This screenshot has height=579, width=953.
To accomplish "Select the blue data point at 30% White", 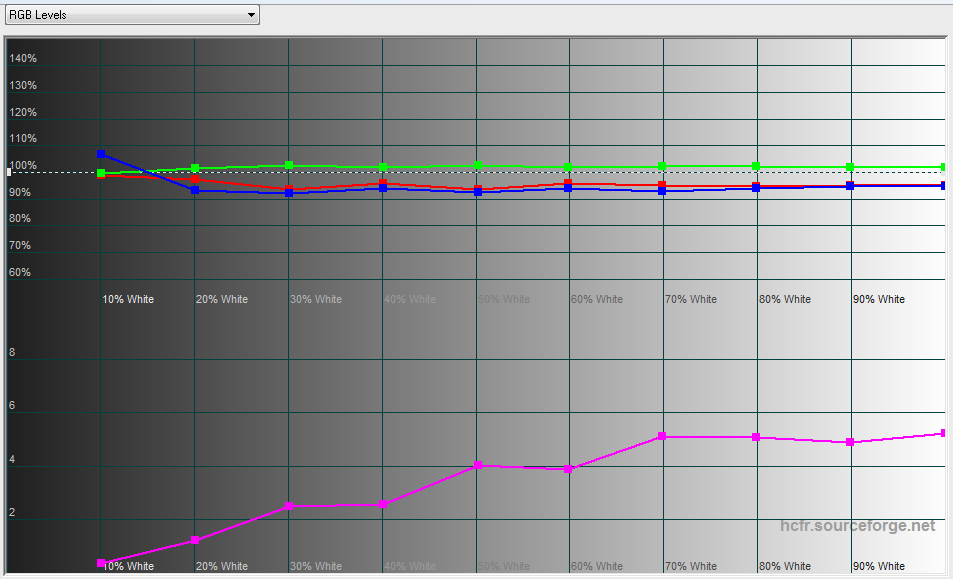I will [x=289, y=193].
